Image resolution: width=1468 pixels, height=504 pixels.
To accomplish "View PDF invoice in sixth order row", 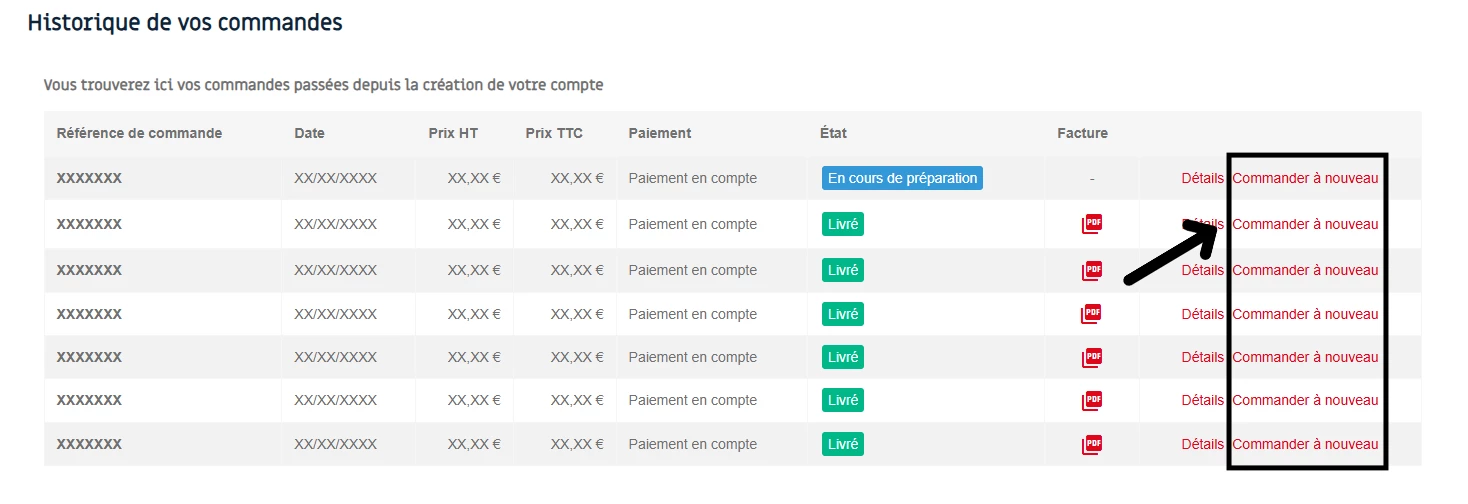I will [x=1092, y=400].
